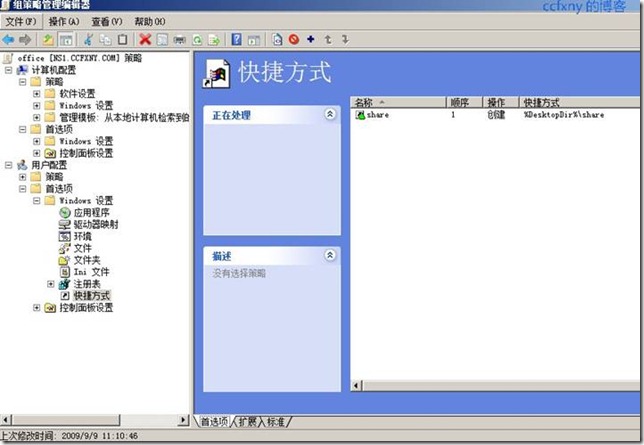644x445 pixels.
Task: Switch to the 扩展 bottom tab
Action: 248,422
